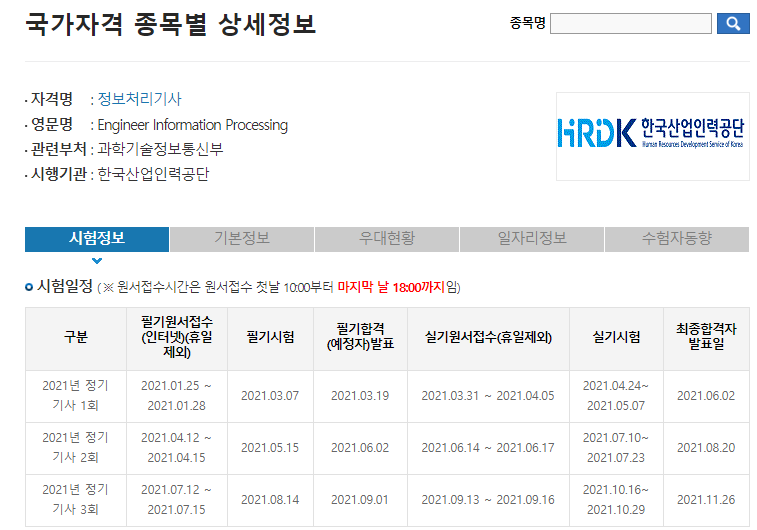
Task: Click the 국가자격 종목별 상세정보 page title
Action: [x=170, y=24]
